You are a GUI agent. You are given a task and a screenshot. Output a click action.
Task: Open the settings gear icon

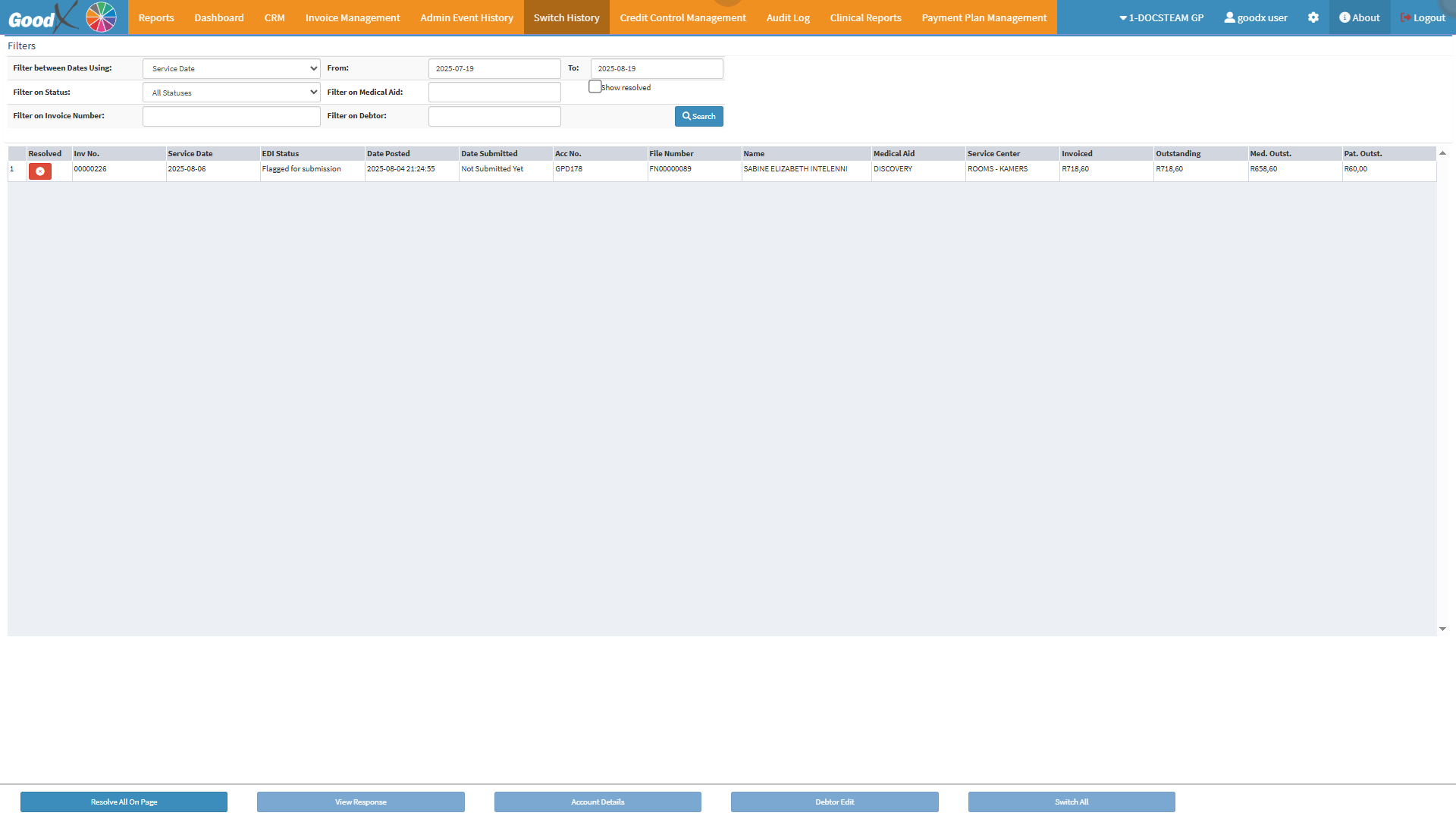(1313, 17)
